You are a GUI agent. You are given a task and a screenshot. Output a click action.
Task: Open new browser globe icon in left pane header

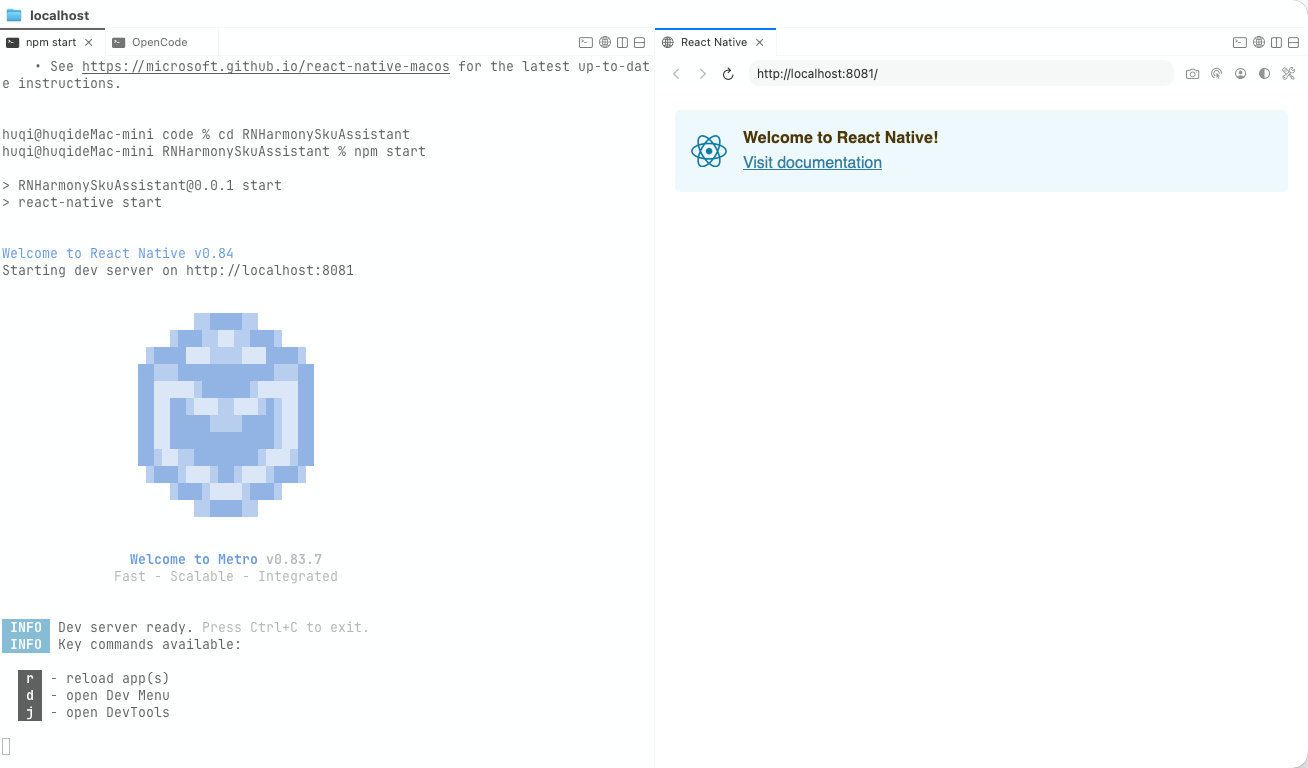click(605, 42)
